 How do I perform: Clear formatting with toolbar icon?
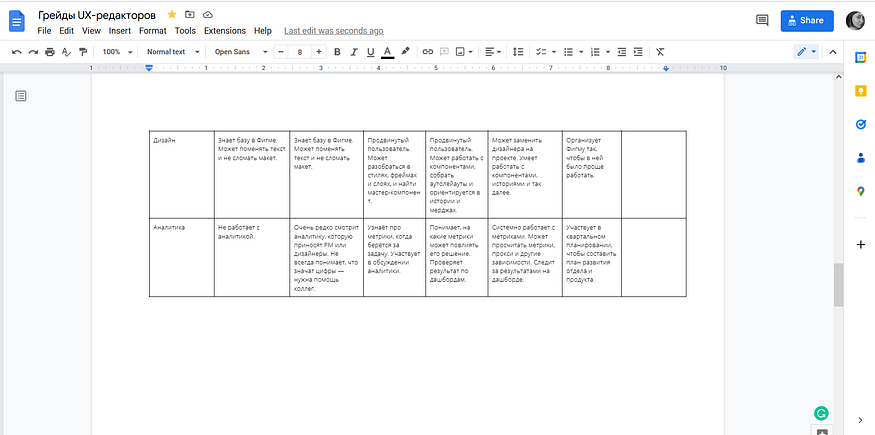point(660,52)
